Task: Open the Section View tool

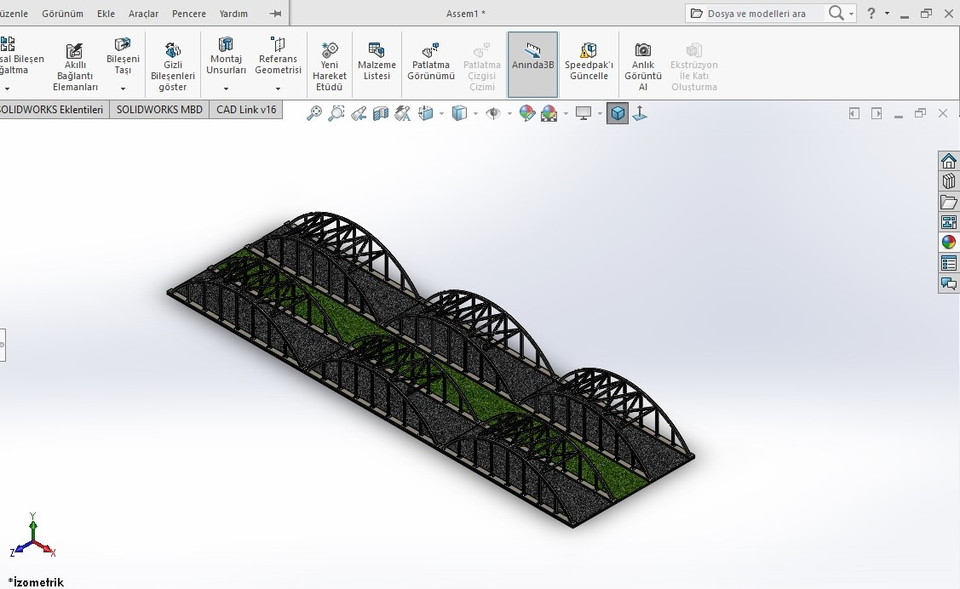Action: [x=379, y=112]
